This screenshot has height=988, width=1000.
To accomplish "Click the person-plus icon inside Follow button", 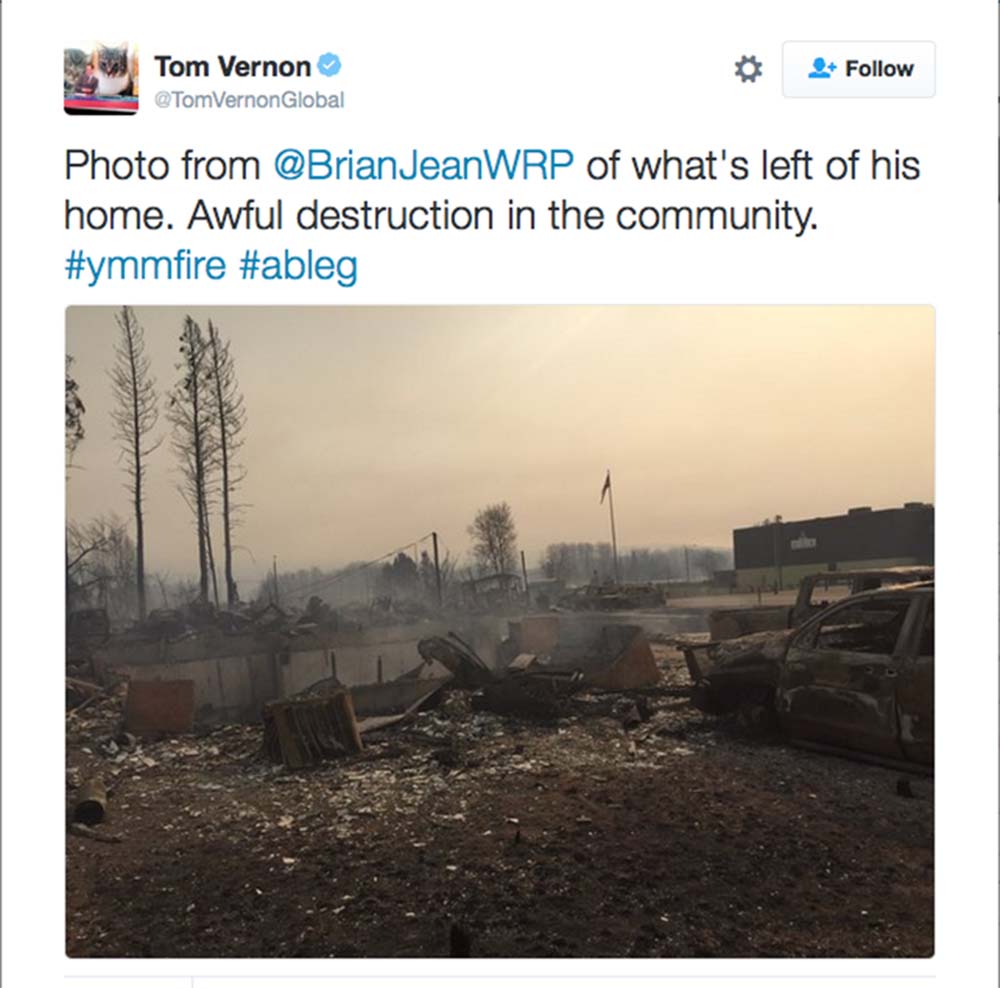I will [x=822, y=68].
